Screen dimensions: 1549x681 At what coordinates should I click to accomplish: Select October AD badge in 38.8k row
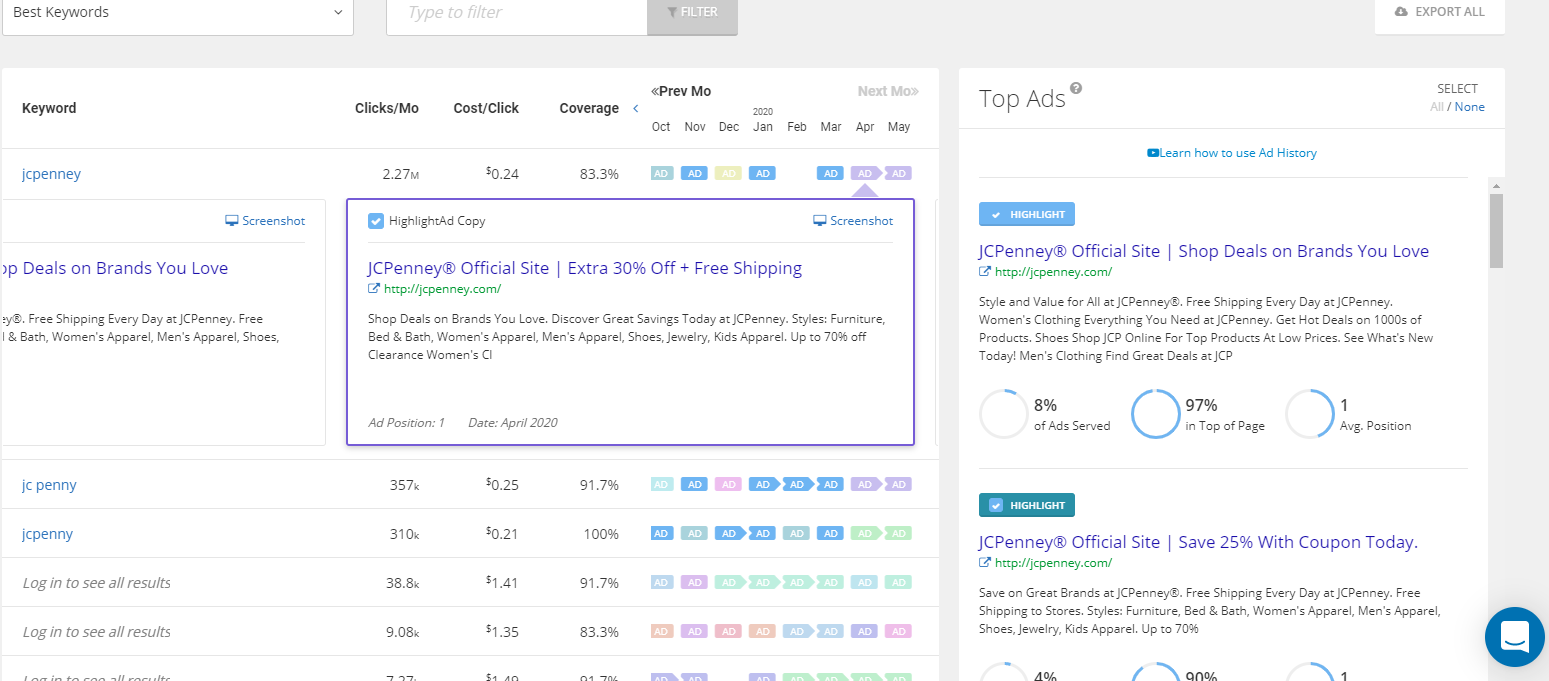click(661, 582)
